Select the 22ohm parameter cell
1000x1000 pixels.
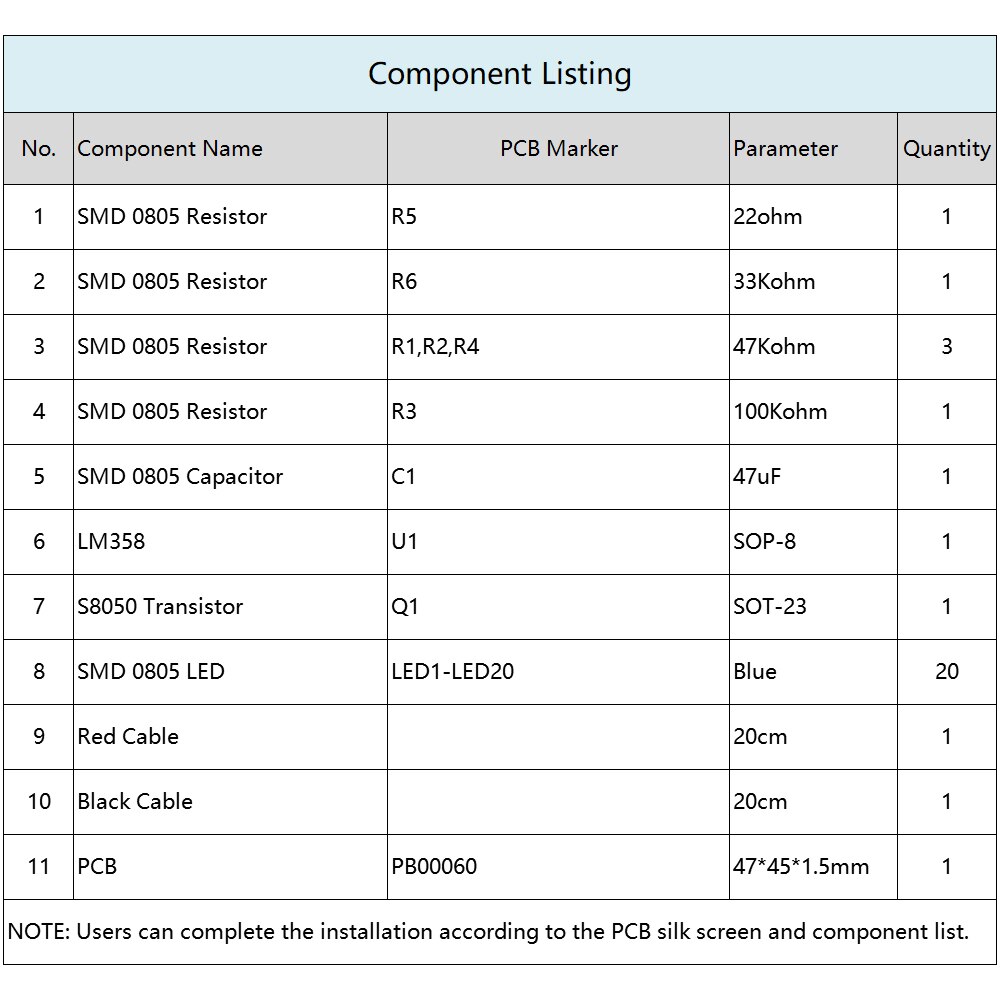pos(767,217)
